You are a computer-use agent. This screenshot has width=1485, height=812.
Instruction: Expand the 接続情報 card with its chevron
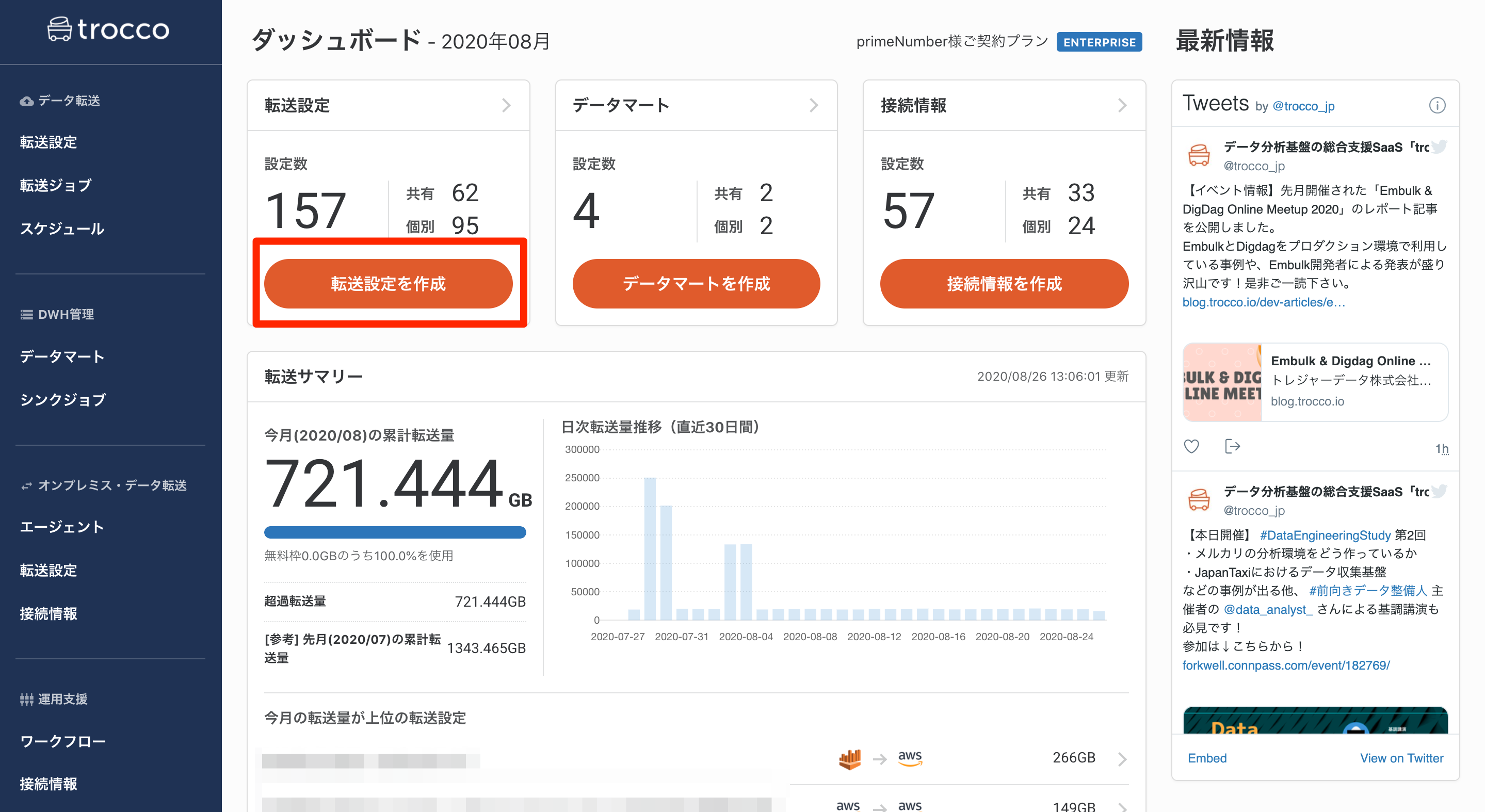pyautogui.click(x=1122, y=105)
